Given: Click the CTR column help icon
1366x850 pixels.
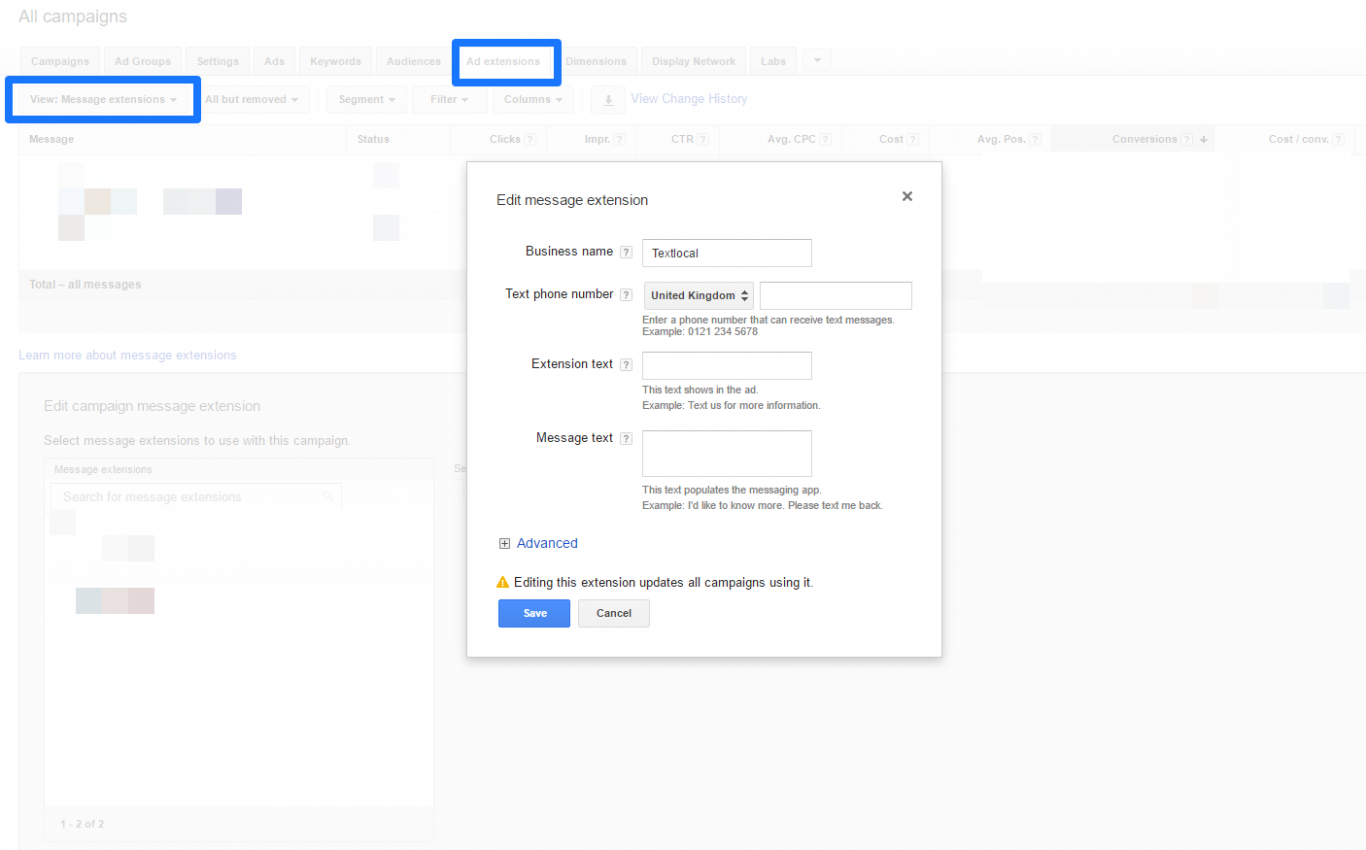Looking at the screenshot, I should (701, 139).
